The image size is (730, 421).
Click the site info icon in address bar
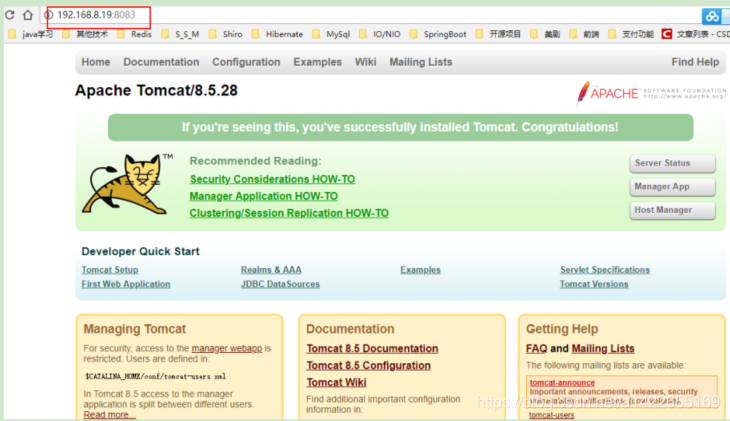click(x=48, y=15)
